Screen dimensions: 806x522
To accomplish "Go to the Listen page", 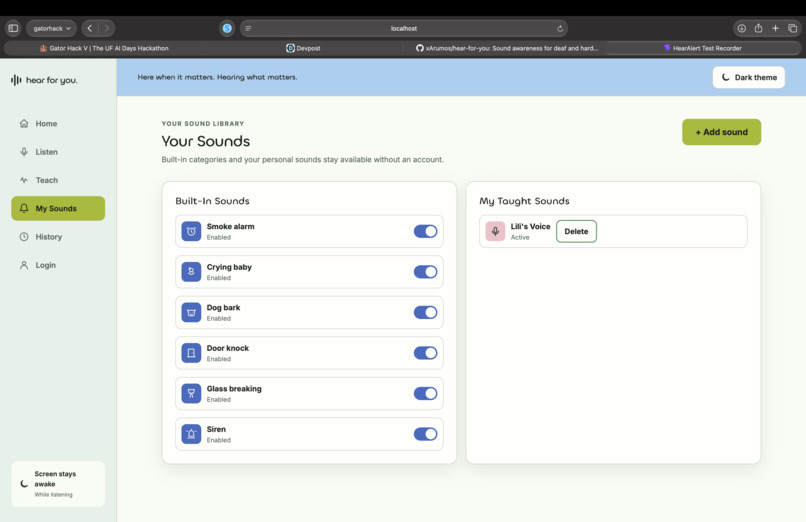I will [x=58, y=152].
